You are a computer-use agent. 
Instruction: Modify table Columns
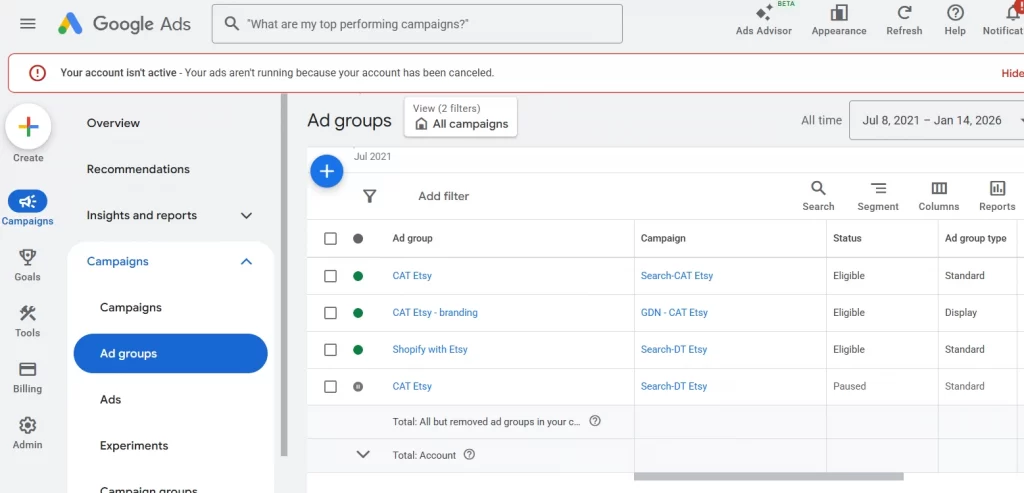(x=938, y=196)
